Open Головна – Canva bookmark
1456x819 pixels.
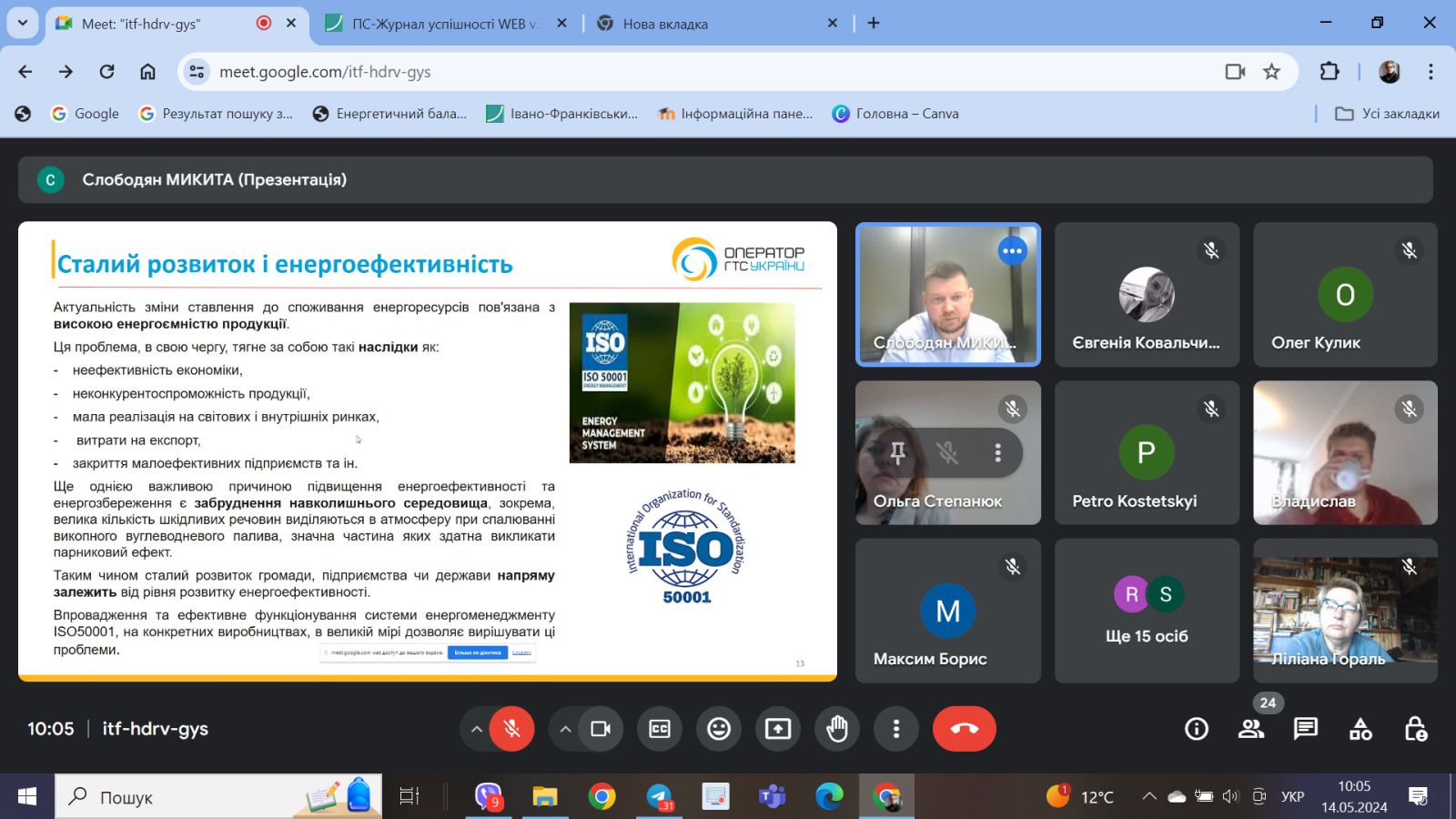(896, 114)
